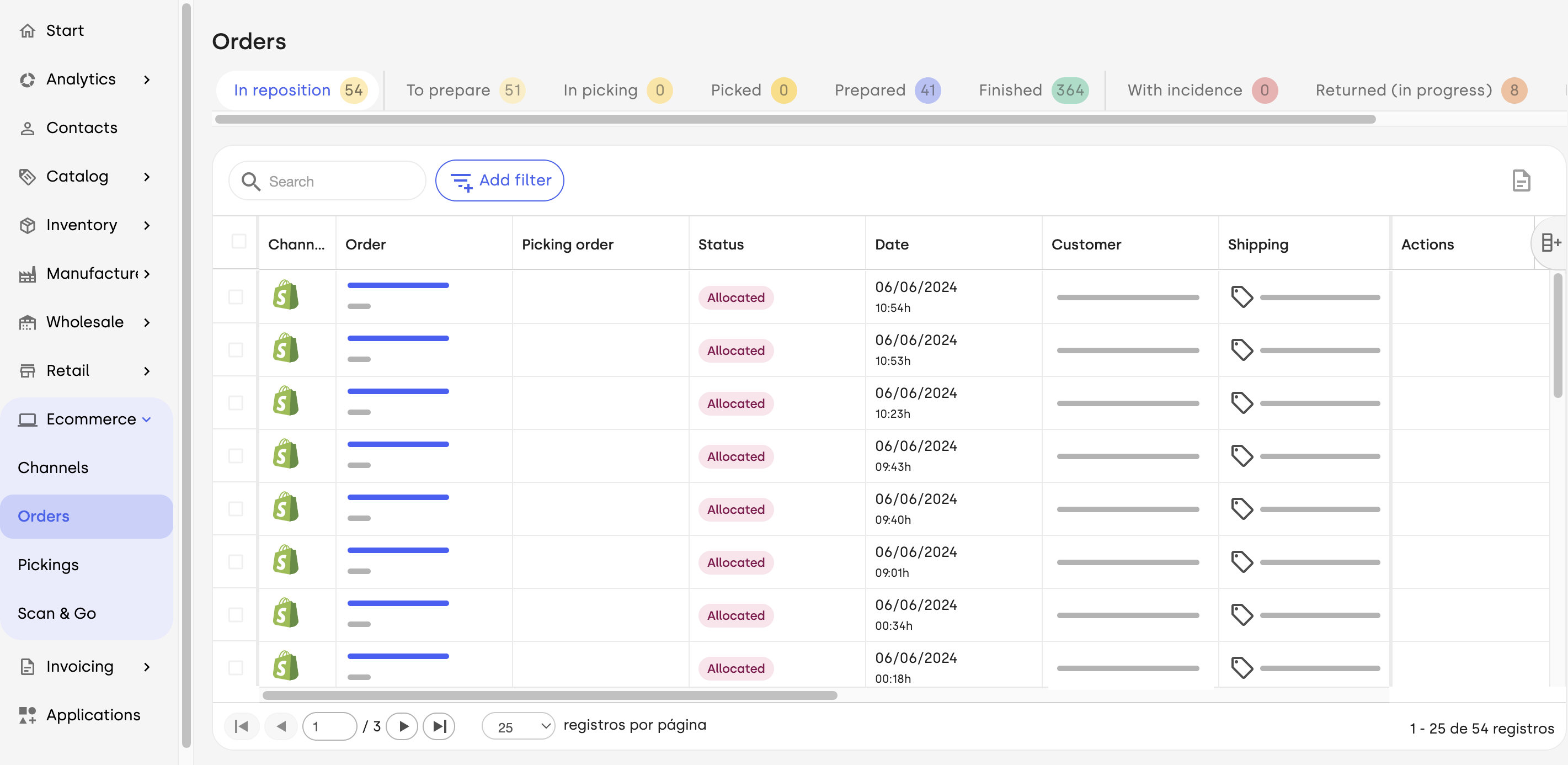Click the Contacts person icon
Image resolution: width=1568 pixels, height=765 pixels.
[28, 128]
